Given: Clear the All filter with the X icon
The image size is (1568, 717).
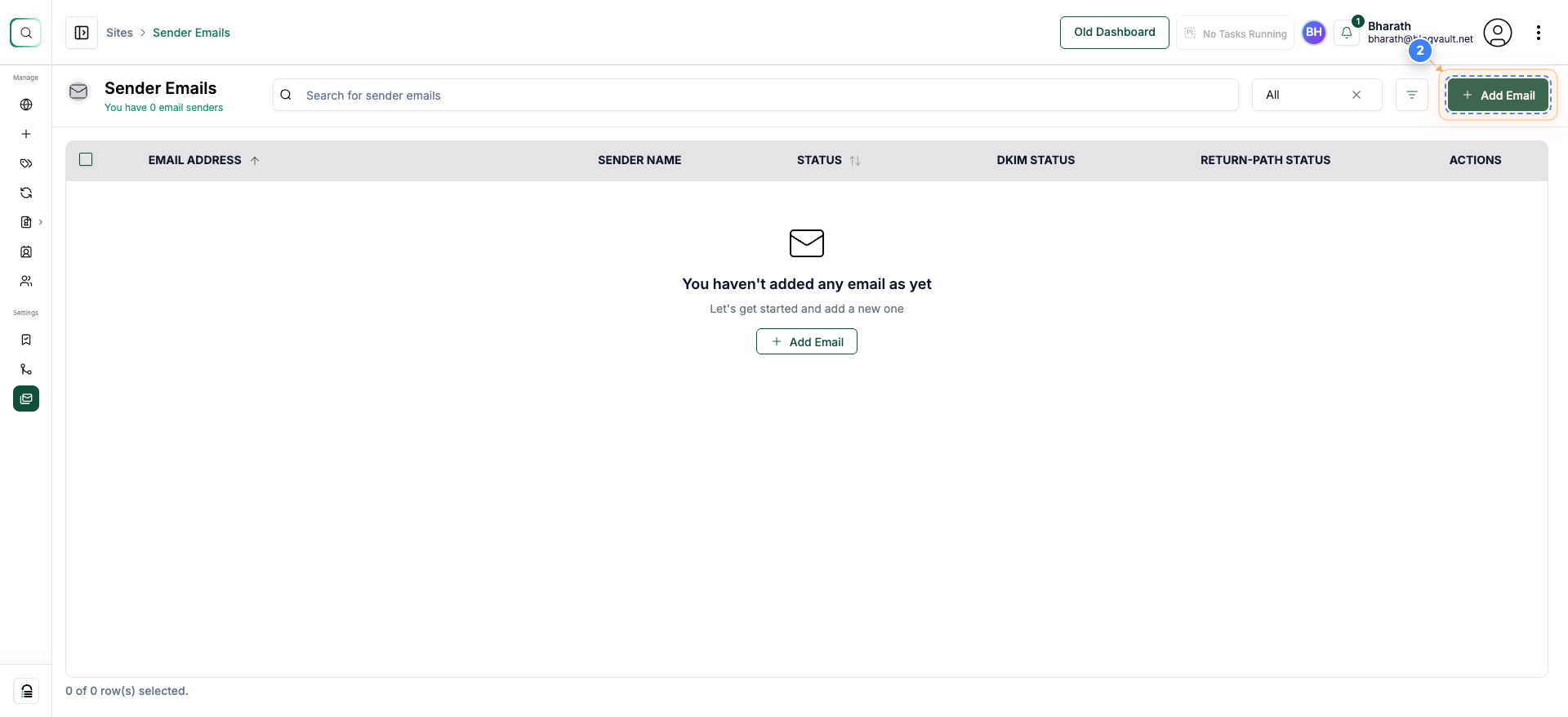Looking at the screenshot, I should coord(1356,95).
